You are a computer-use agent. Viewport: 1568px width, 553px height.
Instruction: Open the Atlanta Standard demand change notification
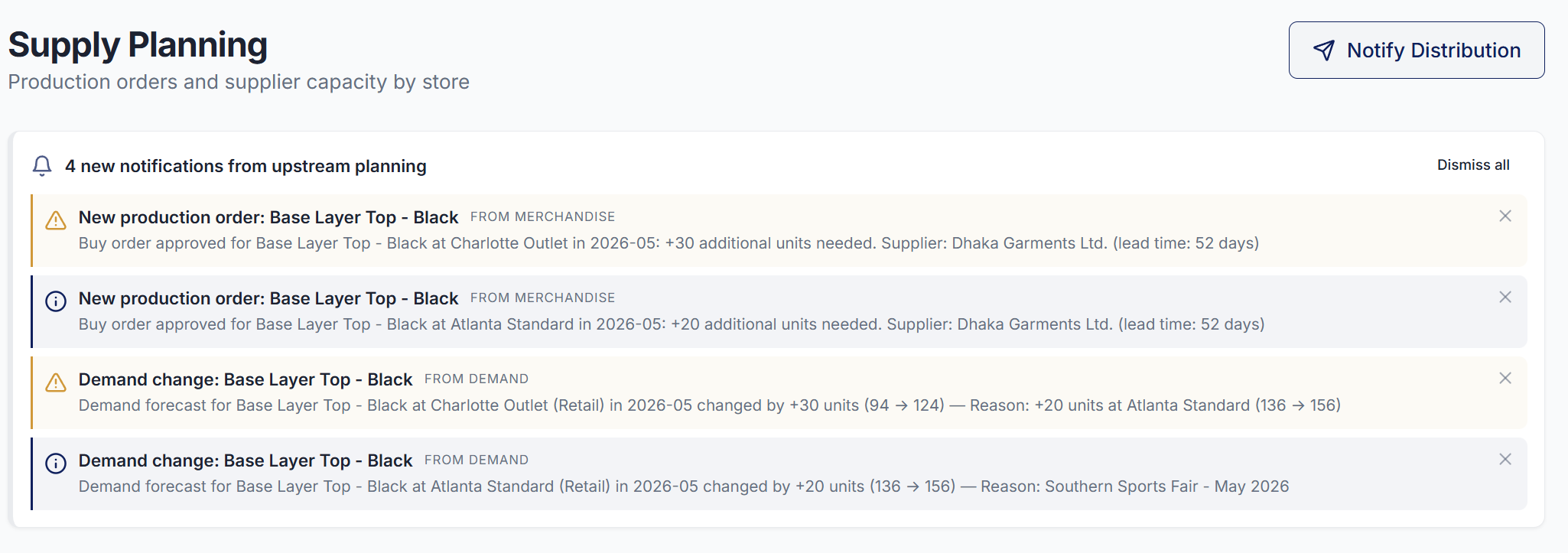245,460
